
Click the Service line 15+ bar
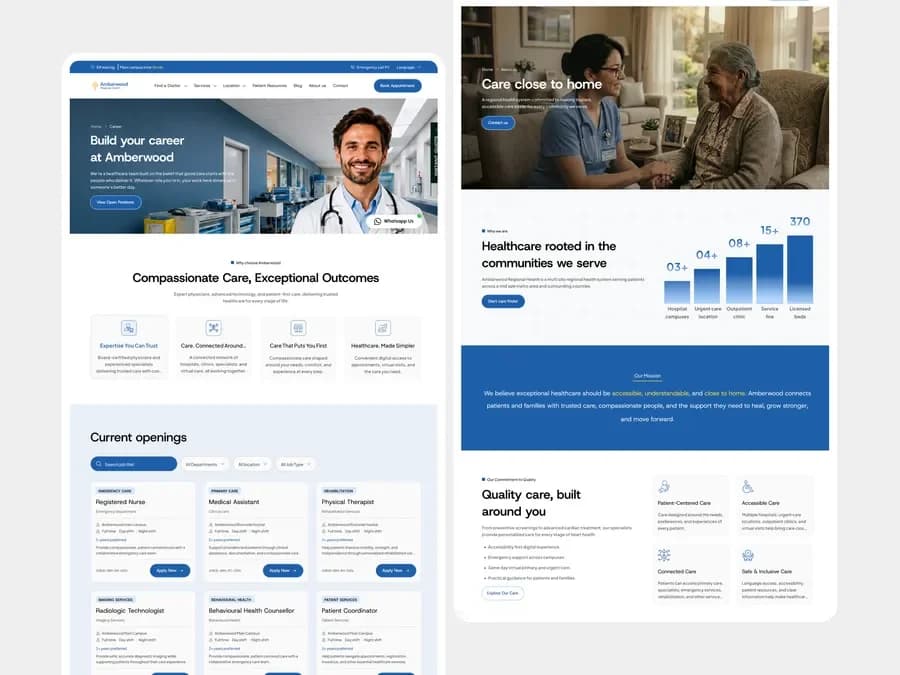(770, 274)
